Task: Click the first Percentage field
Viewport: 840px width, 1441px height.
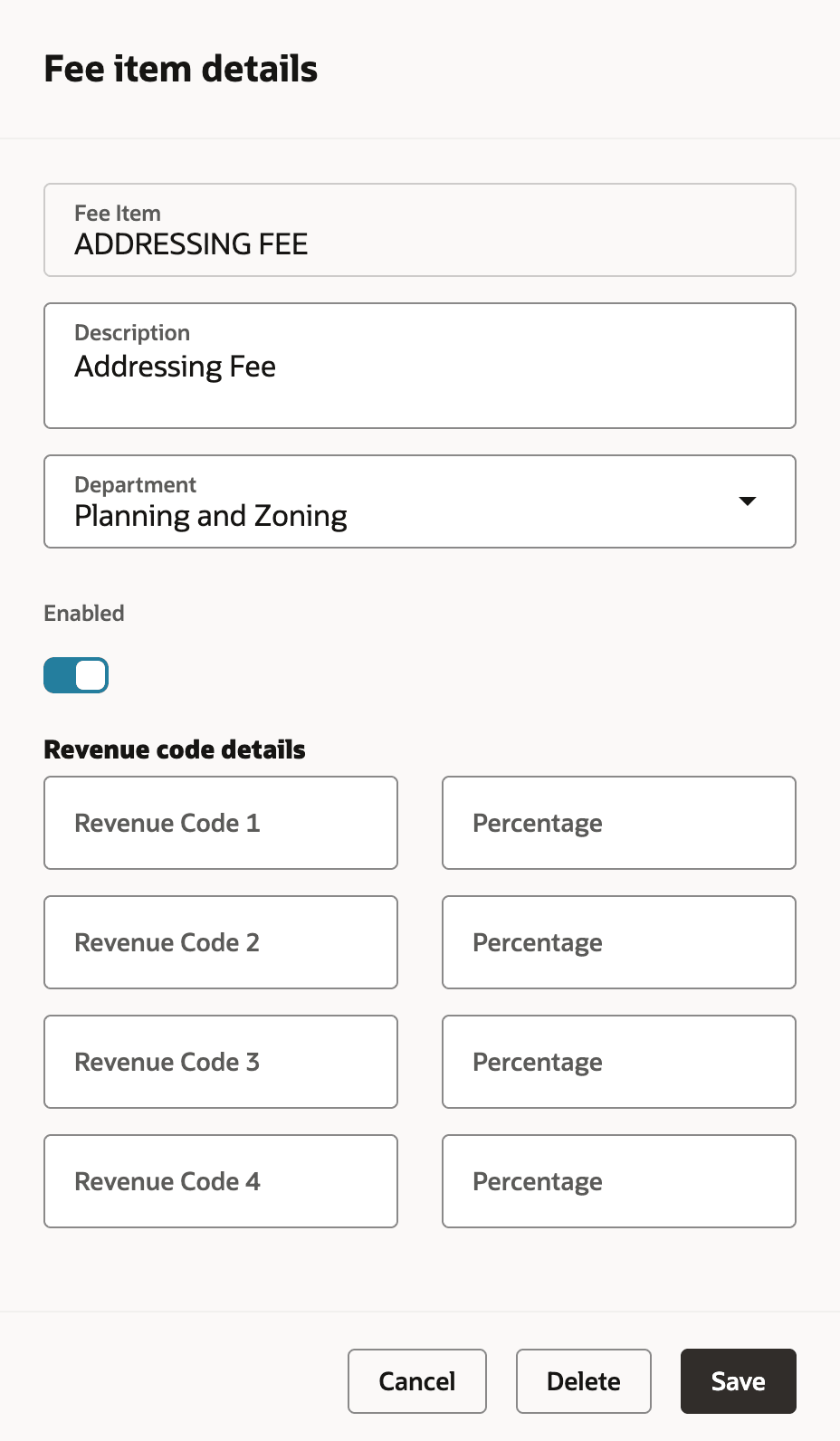Action: tap(618, 823)
